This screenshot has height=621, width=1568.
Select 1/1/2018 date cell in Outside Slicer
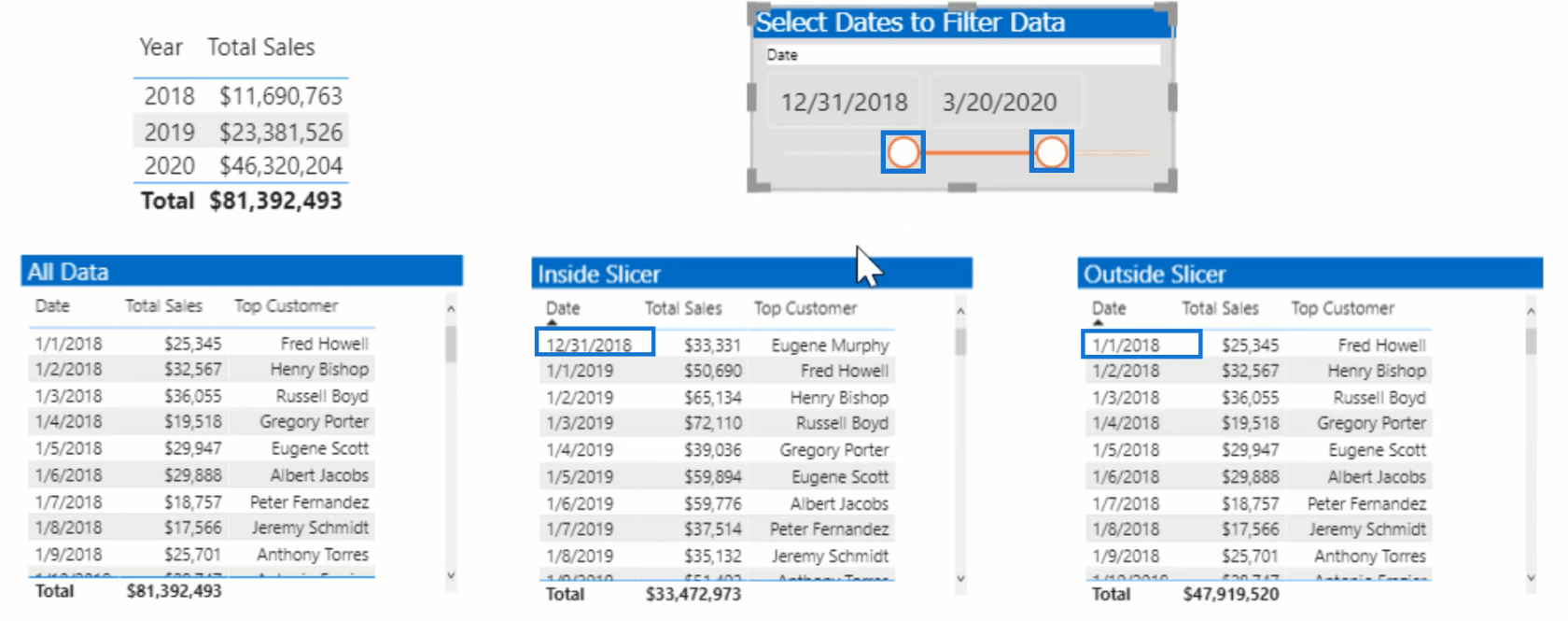coord(1126,345)
